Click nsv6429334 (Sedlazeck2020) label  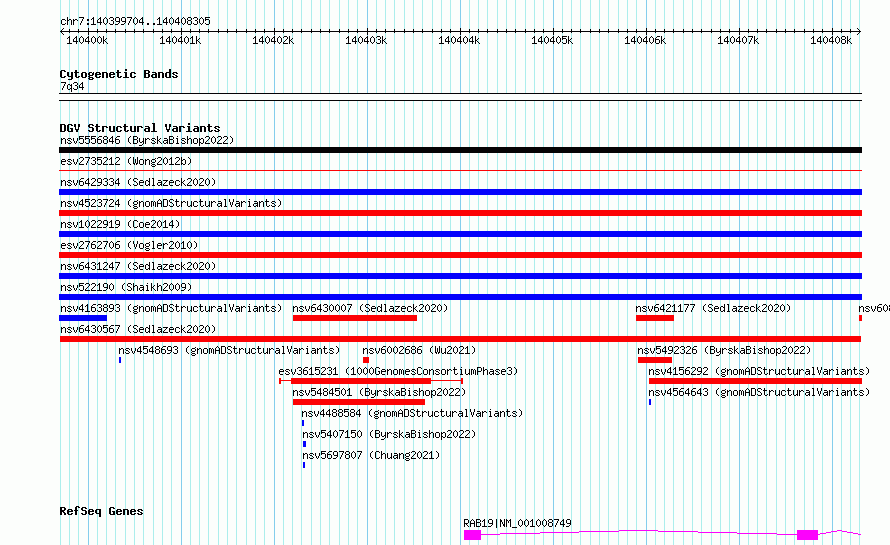pos(138,182)
